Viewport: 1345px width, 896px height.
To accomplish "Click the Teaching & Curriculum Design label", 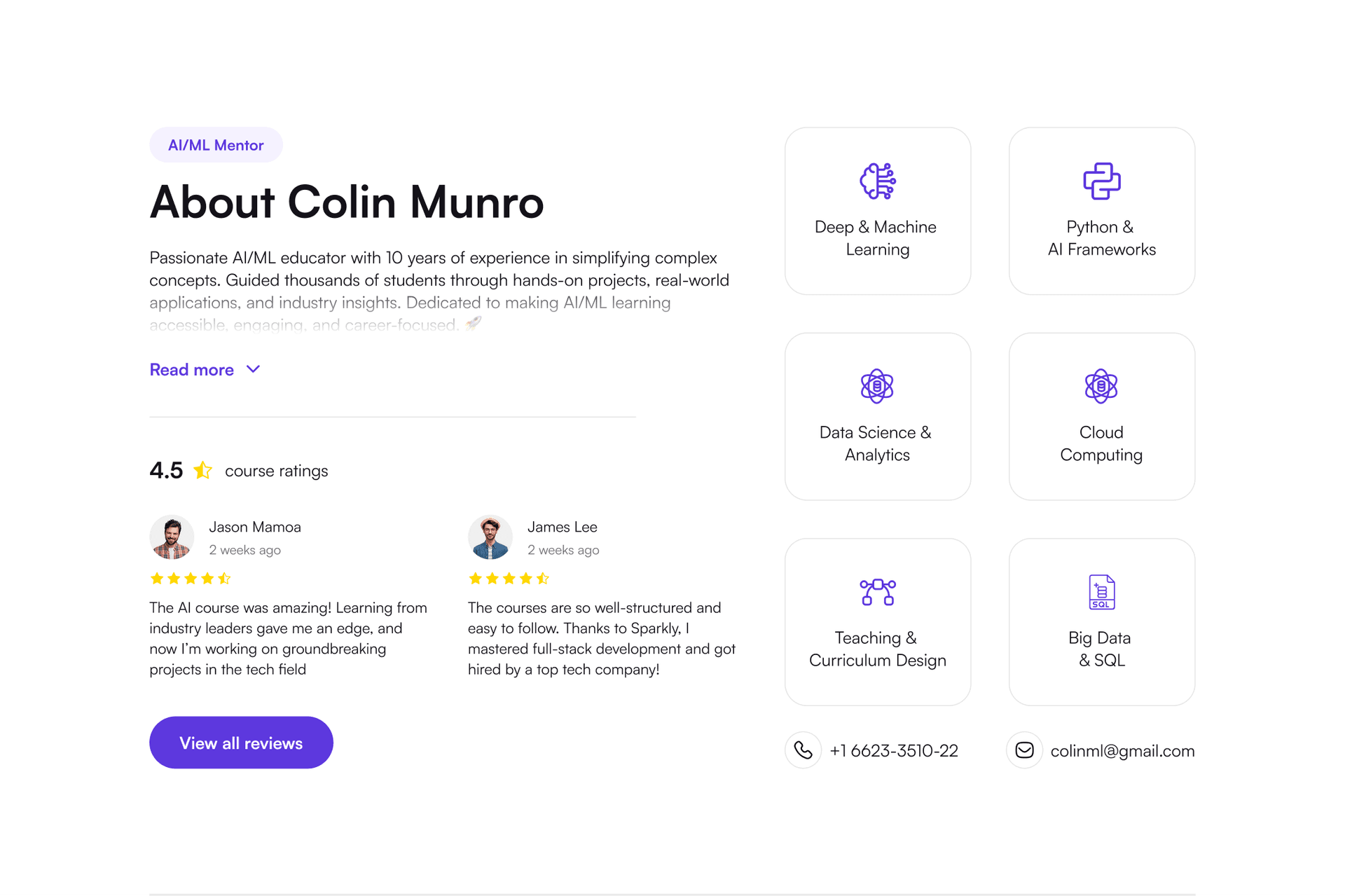I will tap(877, 649).
